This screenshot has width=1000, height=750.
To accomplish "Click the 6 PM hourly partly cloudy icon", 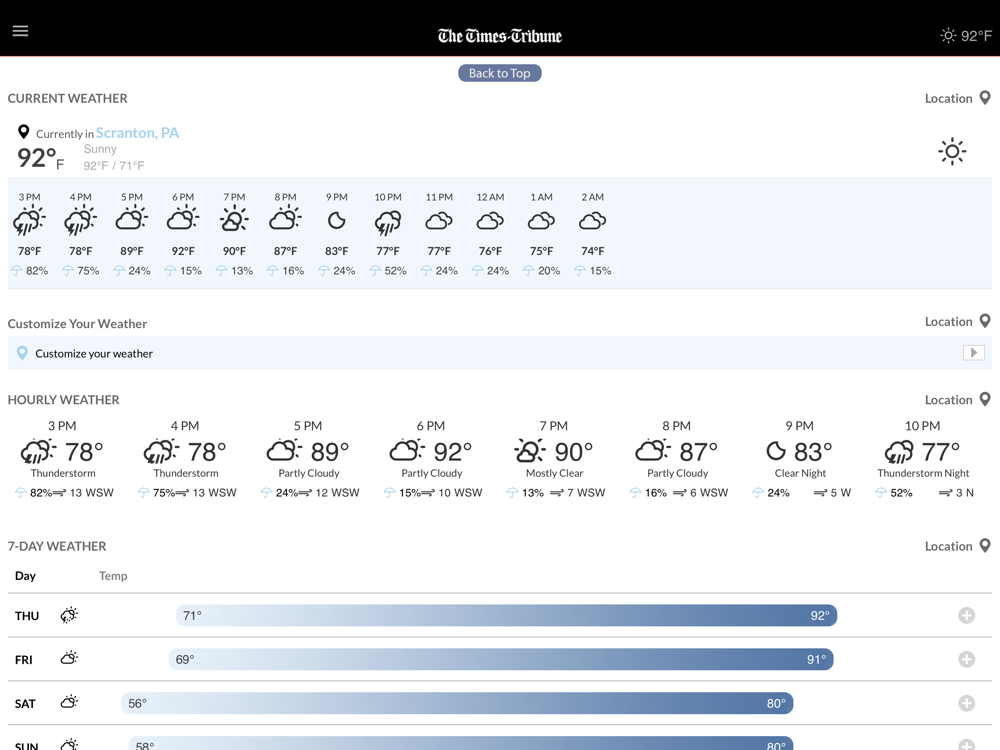I will [x=408, y=450].
